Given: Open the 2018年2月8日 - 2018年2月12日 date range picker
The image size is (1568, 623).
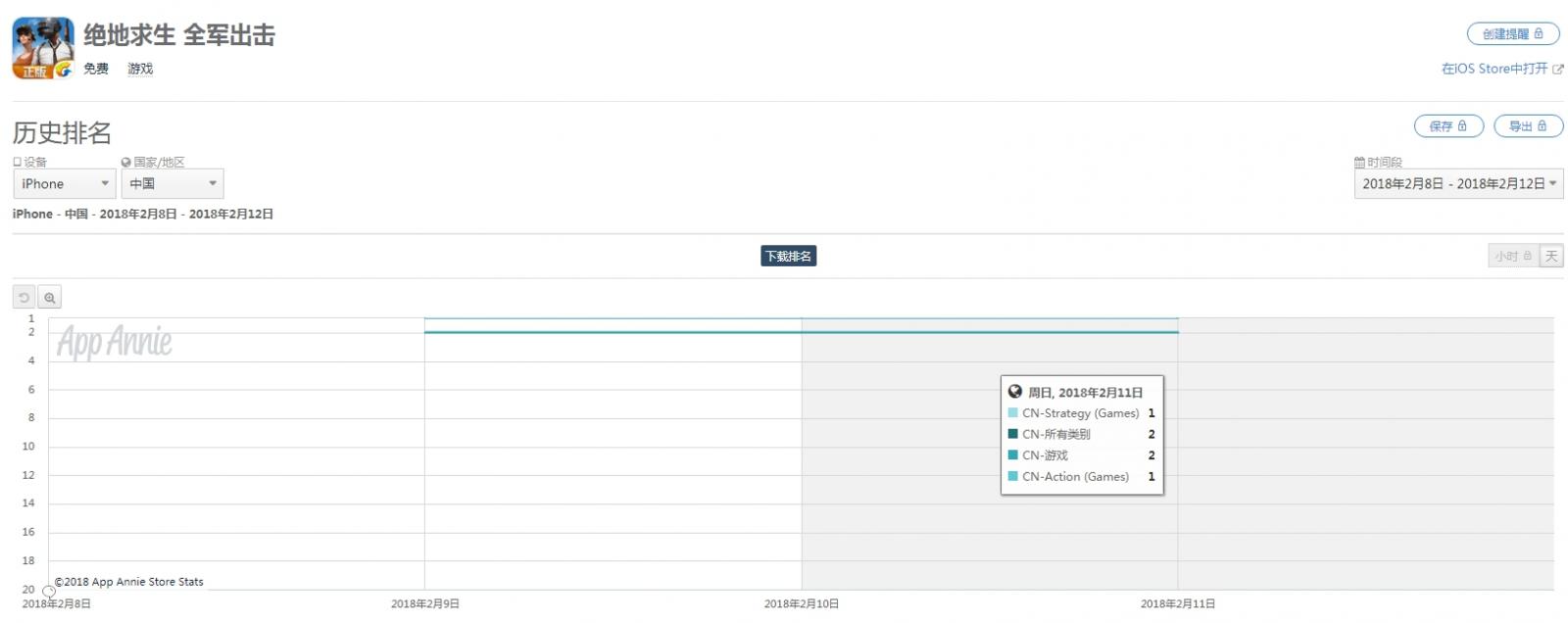Looking at the screenshot, I should (x=1458, y=184).
